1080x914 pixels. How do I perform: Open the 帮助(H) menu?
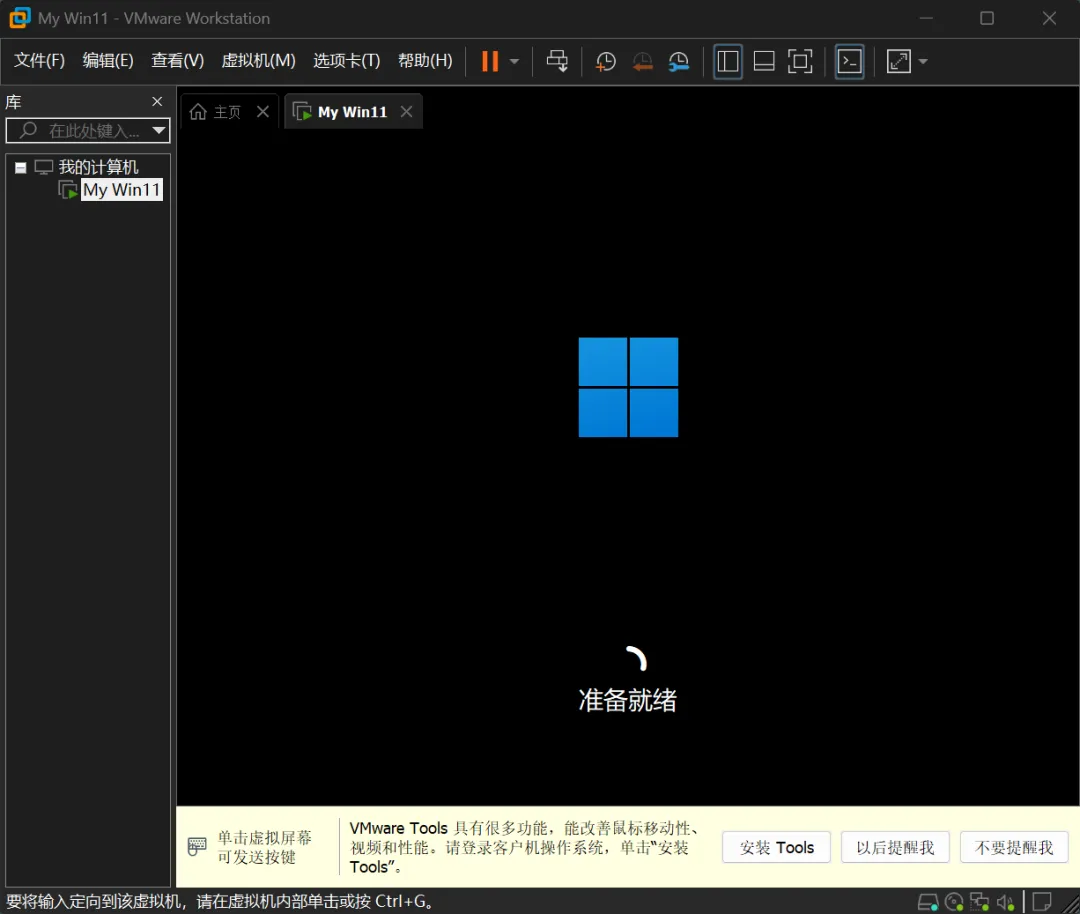(425, 61)
